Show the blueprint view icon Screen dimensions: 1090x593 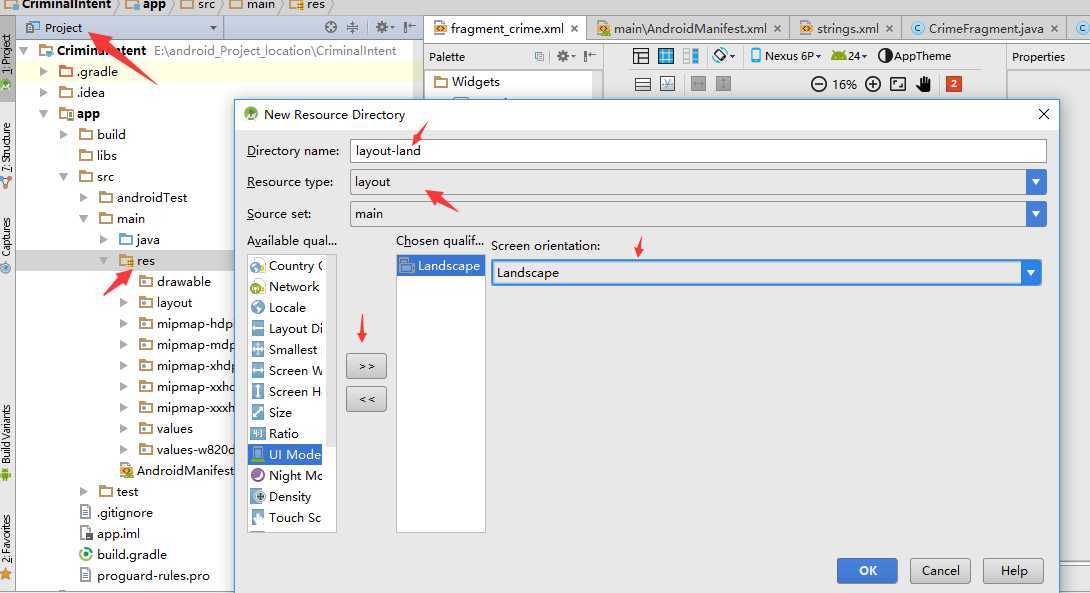(x=666, y=56)
